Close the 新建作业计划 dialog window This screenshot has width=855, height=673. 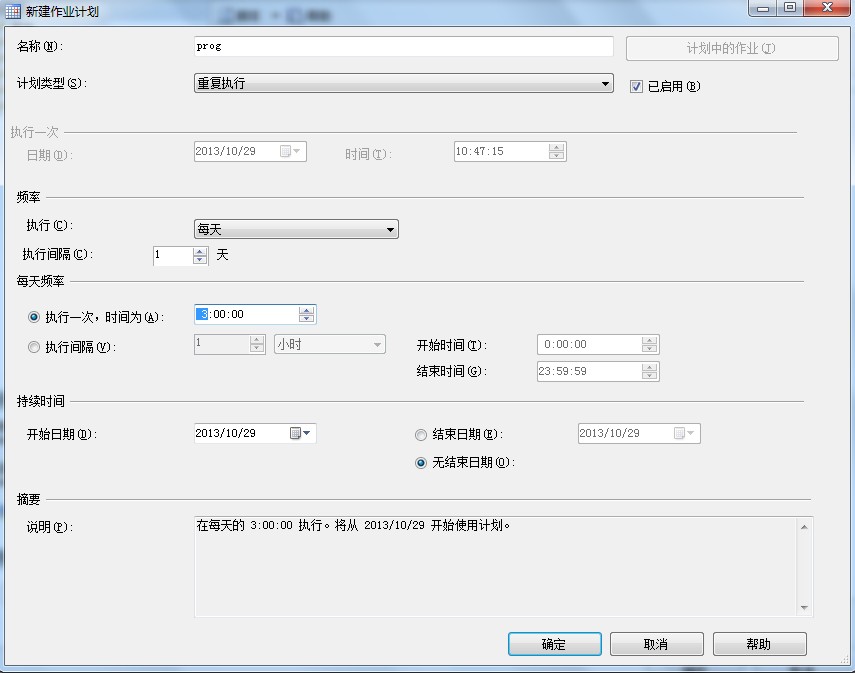pos(827,8)
